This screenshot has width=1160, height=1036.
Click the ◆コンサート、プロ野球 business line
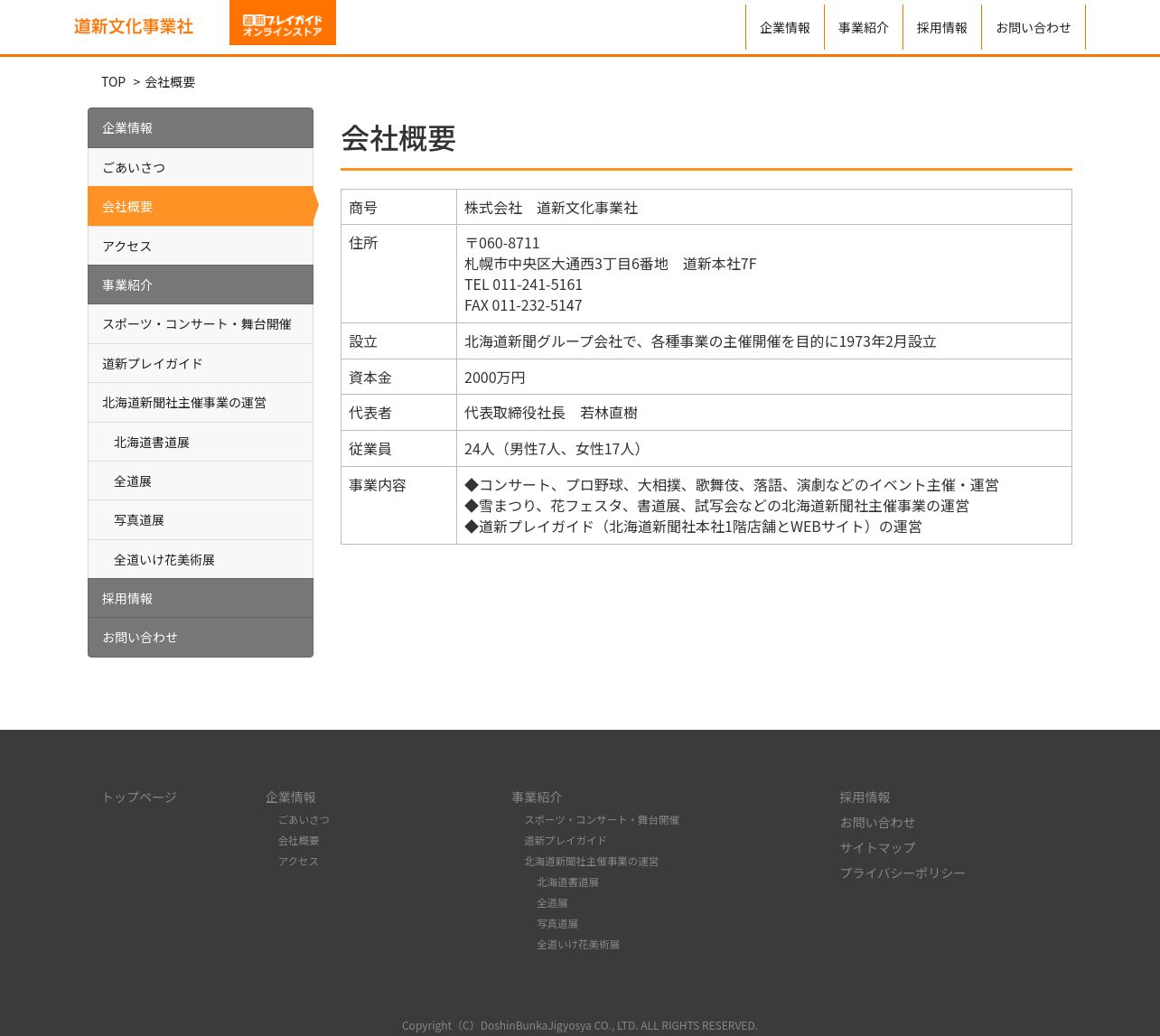(x=732, y=485)
